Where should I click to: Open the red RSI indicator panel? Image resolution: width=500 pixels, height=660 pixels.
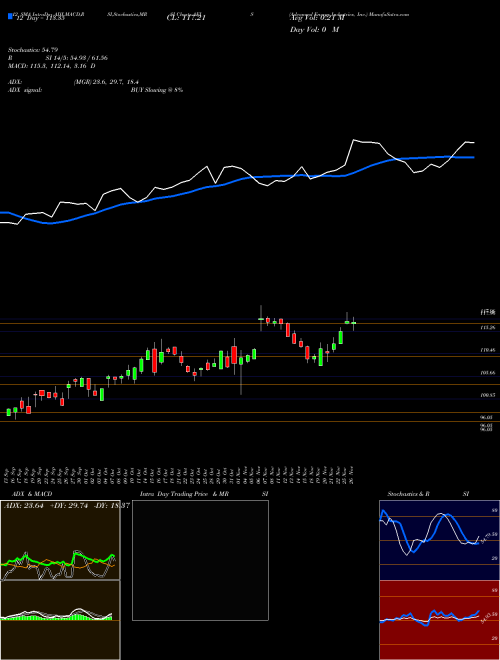(x=439, y=620)
